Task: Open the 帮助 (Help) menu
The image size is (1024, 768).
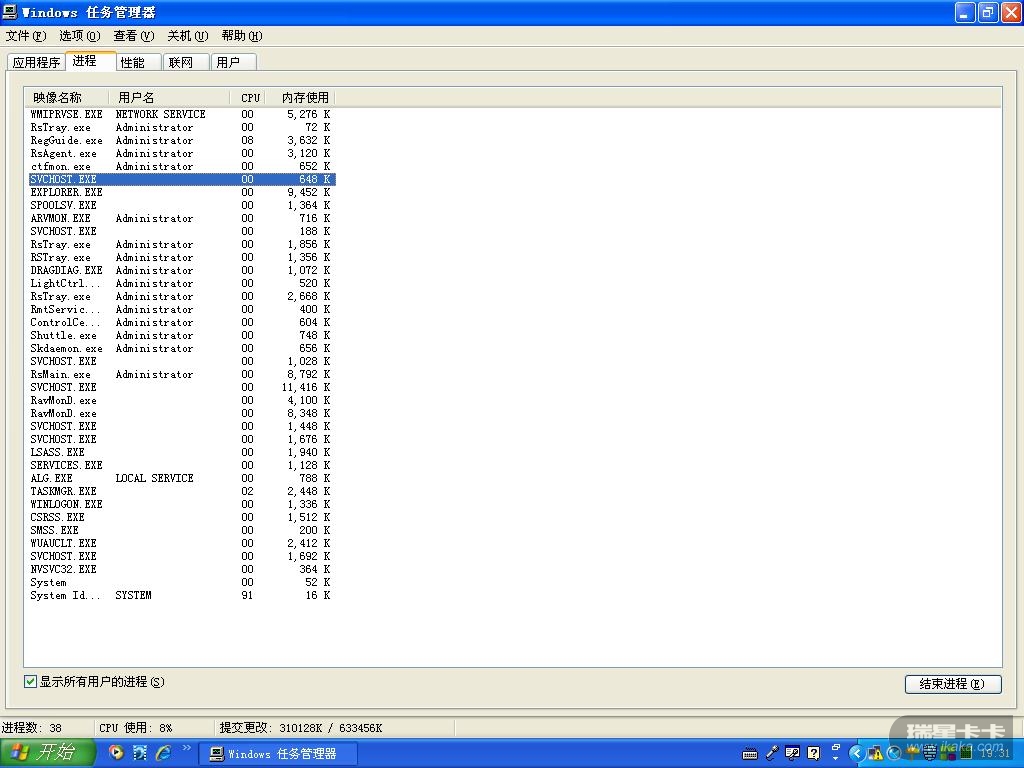Action: [x=242, y=36]
